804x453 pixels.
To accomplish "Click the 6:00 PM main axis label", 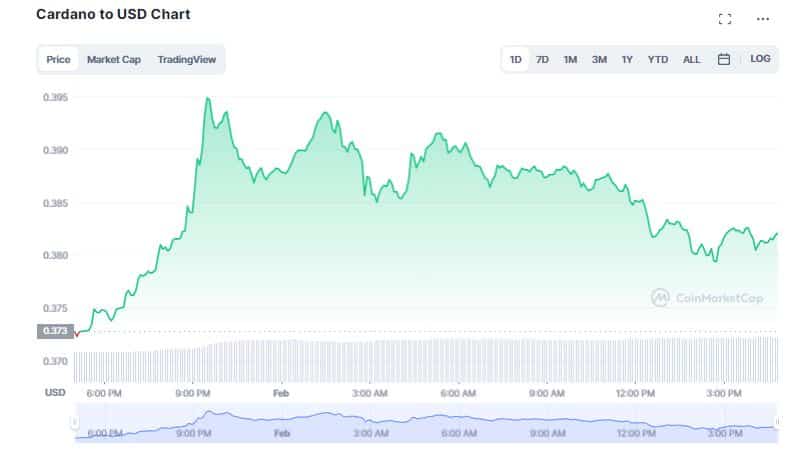I will [104, 393].
